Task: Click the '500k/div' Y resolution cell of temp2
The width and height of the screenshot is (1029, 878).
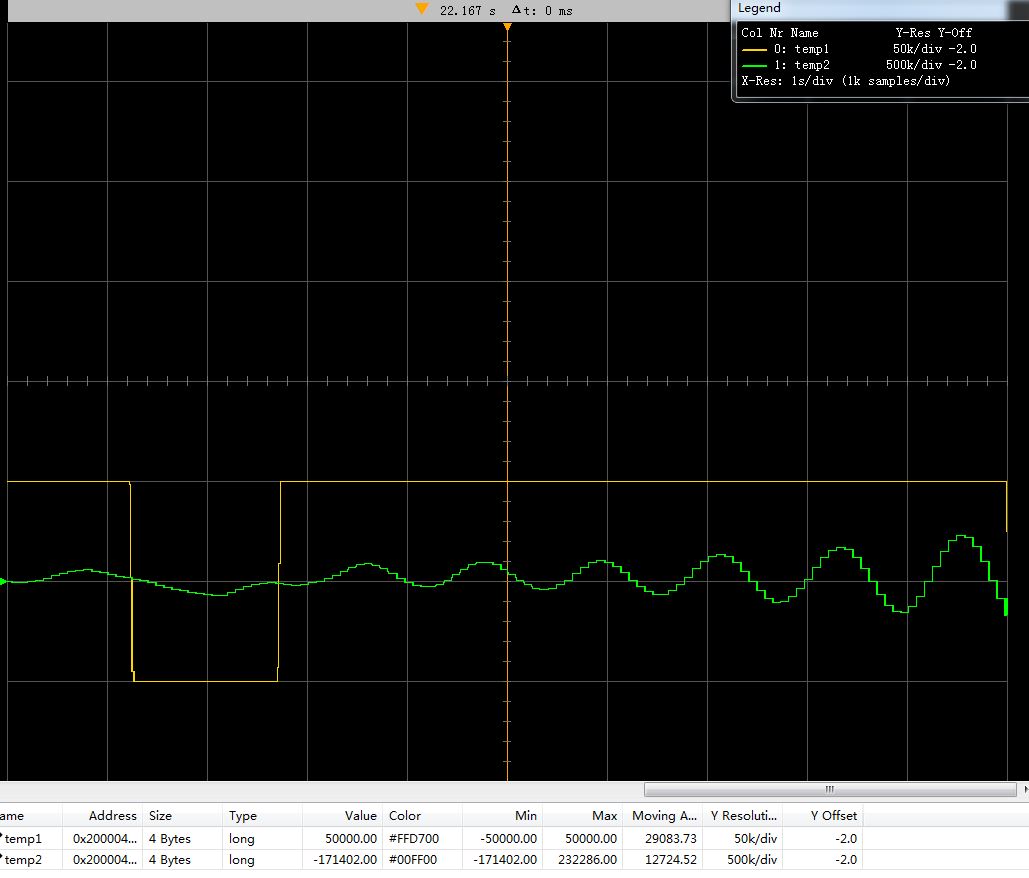Action: (743, 860)
